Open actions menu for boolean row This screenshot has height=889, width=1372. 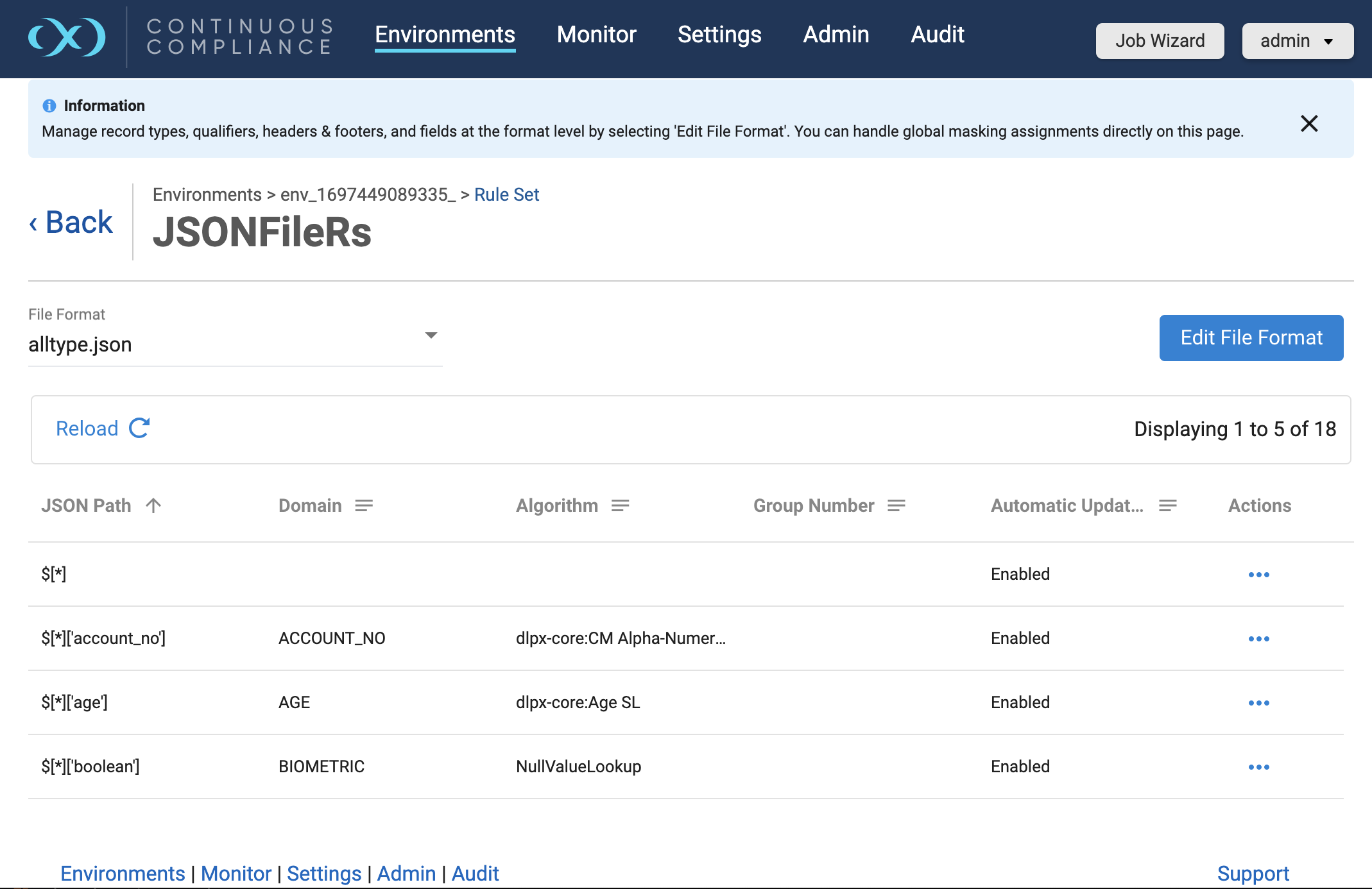[x=1258, y=766]
